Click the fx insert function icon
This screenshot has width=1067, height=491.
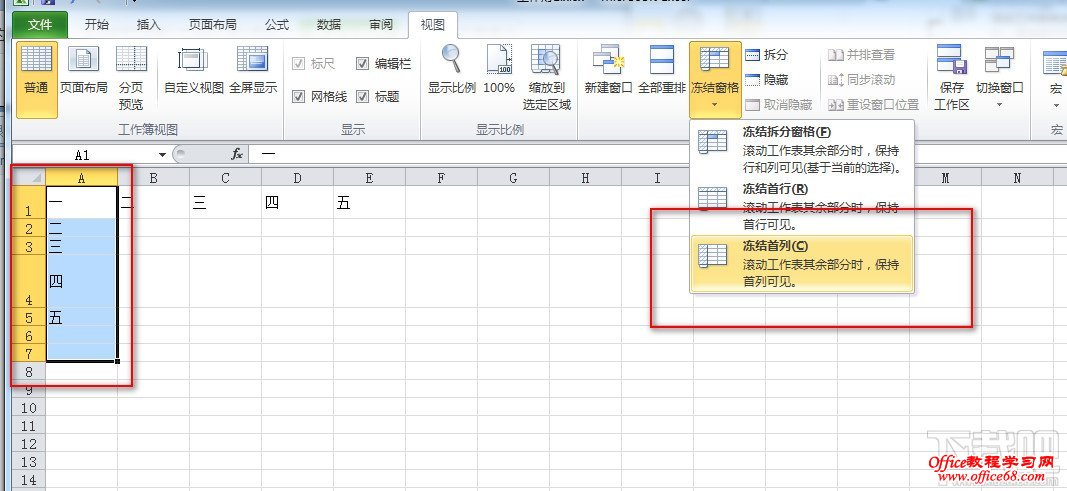point(237,154)
